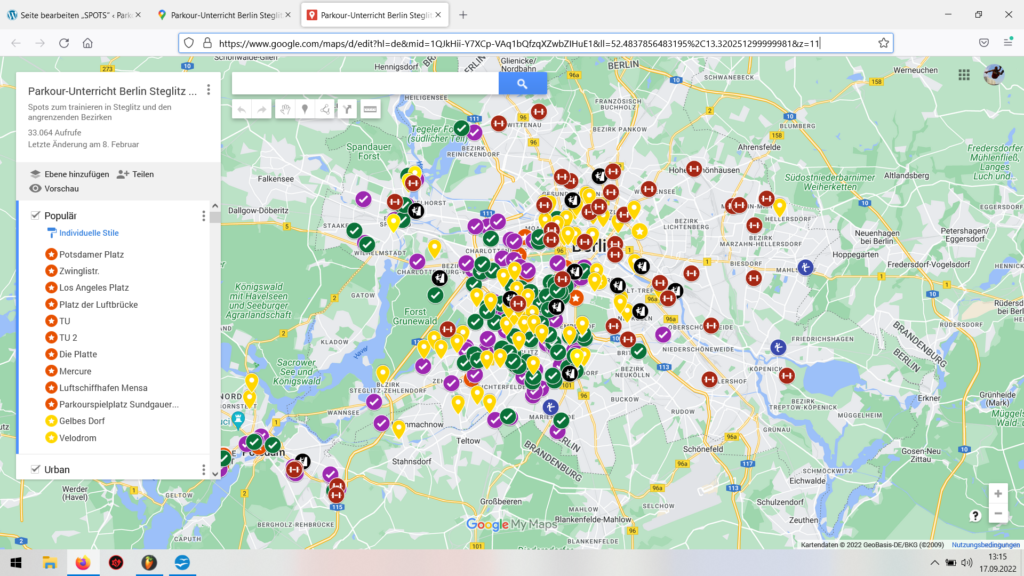Open the map title options menu
Screen dimensions: 1024x576
[x=208, y=90]
